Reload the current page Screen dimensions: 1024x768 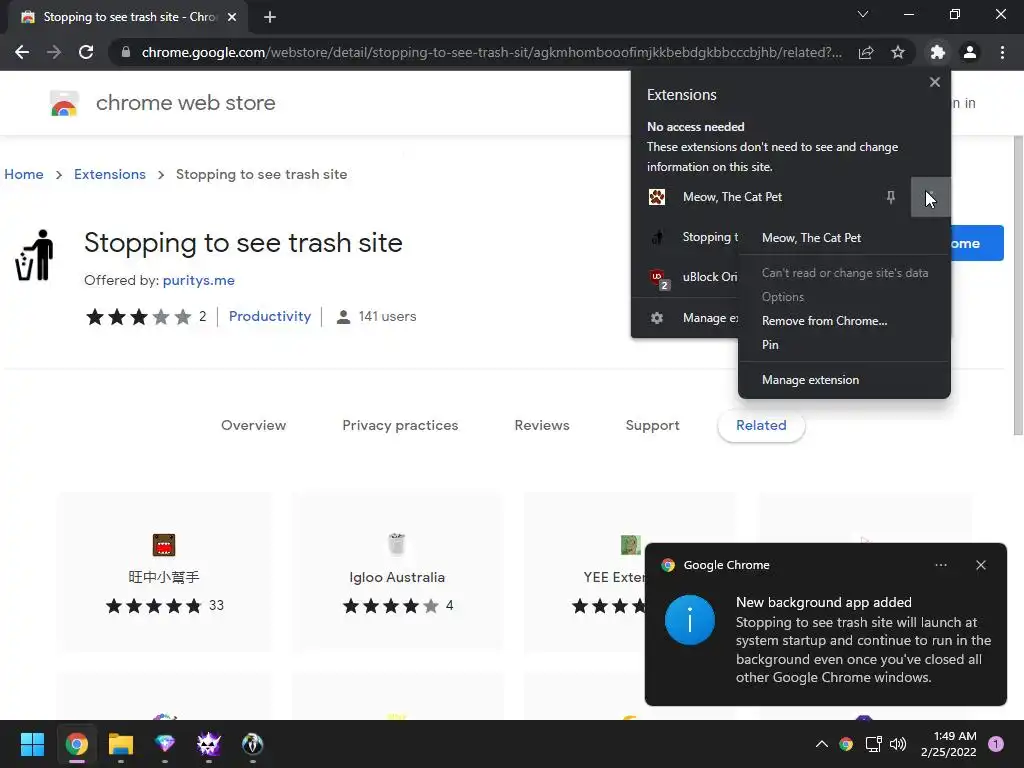(86, 52)
